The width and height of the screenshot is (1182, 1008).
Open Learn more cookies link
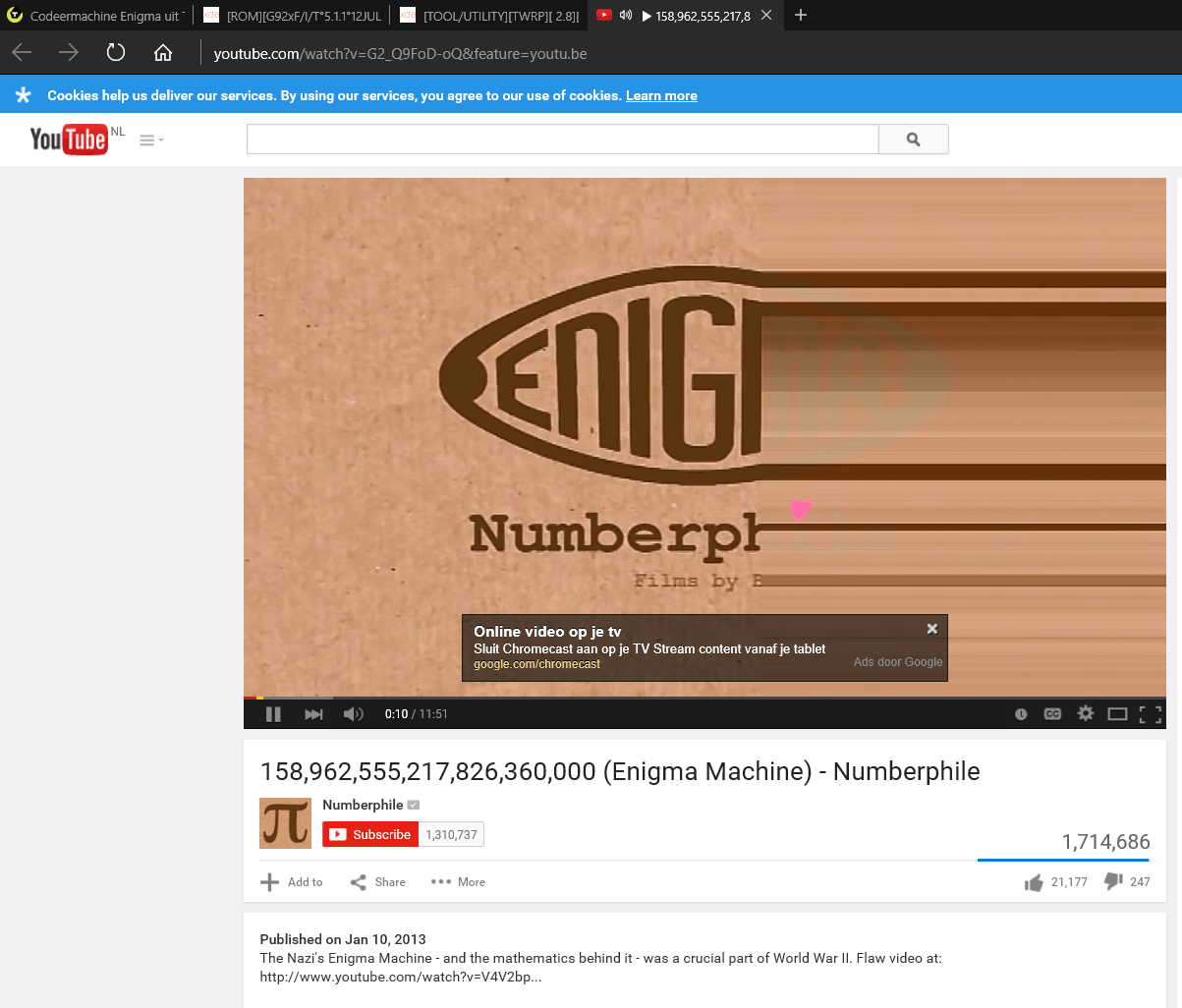coord(661,95)
